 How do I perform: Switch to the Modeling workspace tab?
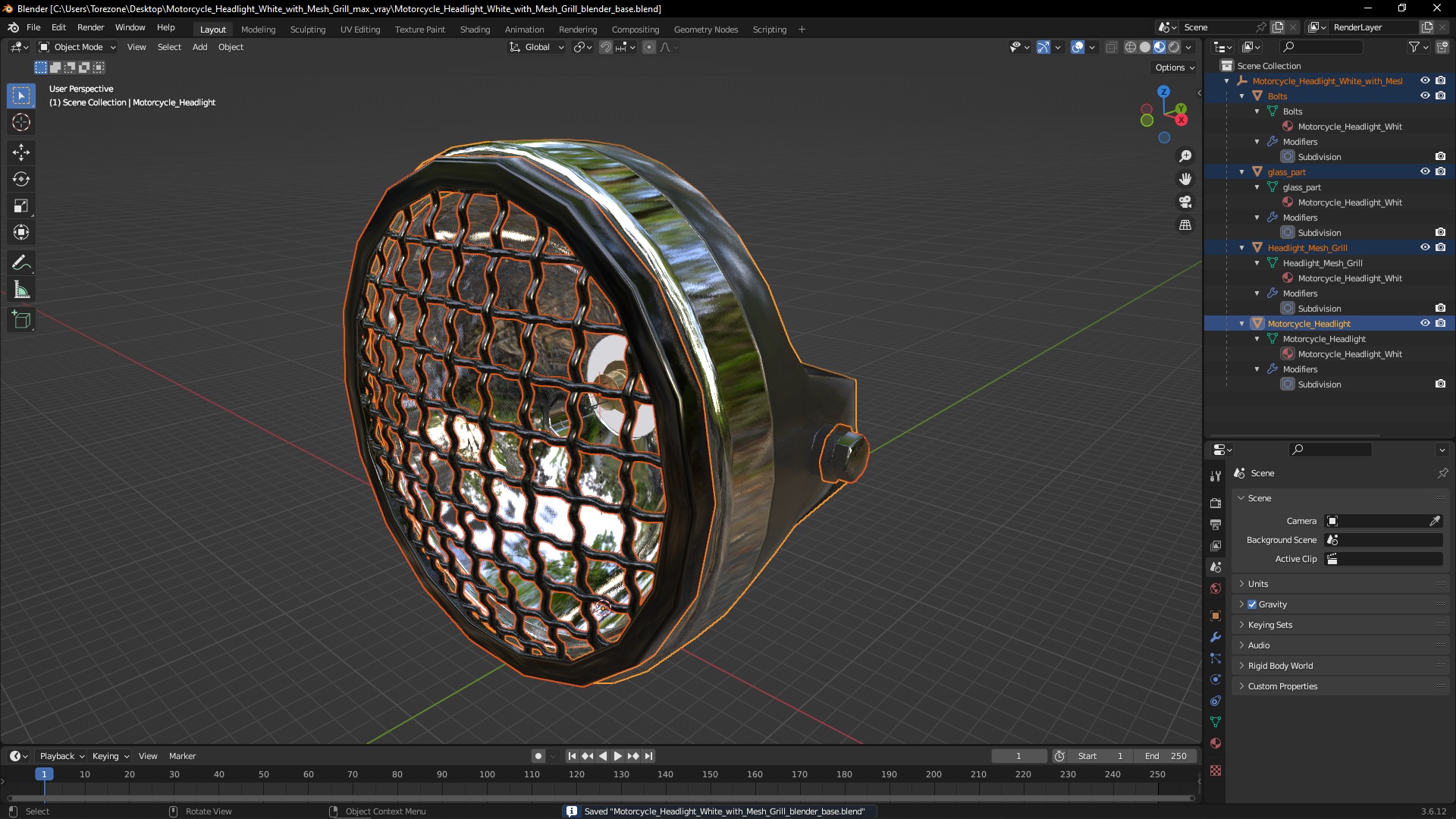coord(258,30)
